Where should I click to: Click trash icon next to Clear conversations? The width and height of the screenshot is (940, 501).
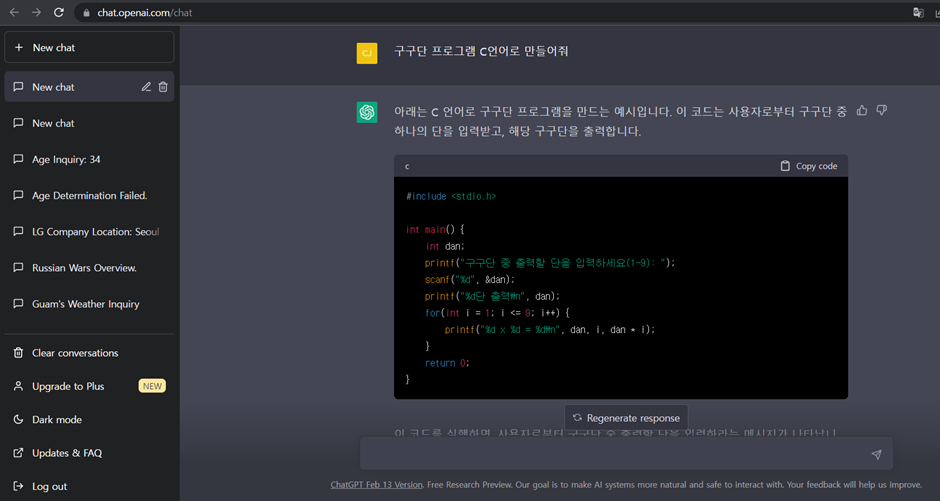pos(19,353)
